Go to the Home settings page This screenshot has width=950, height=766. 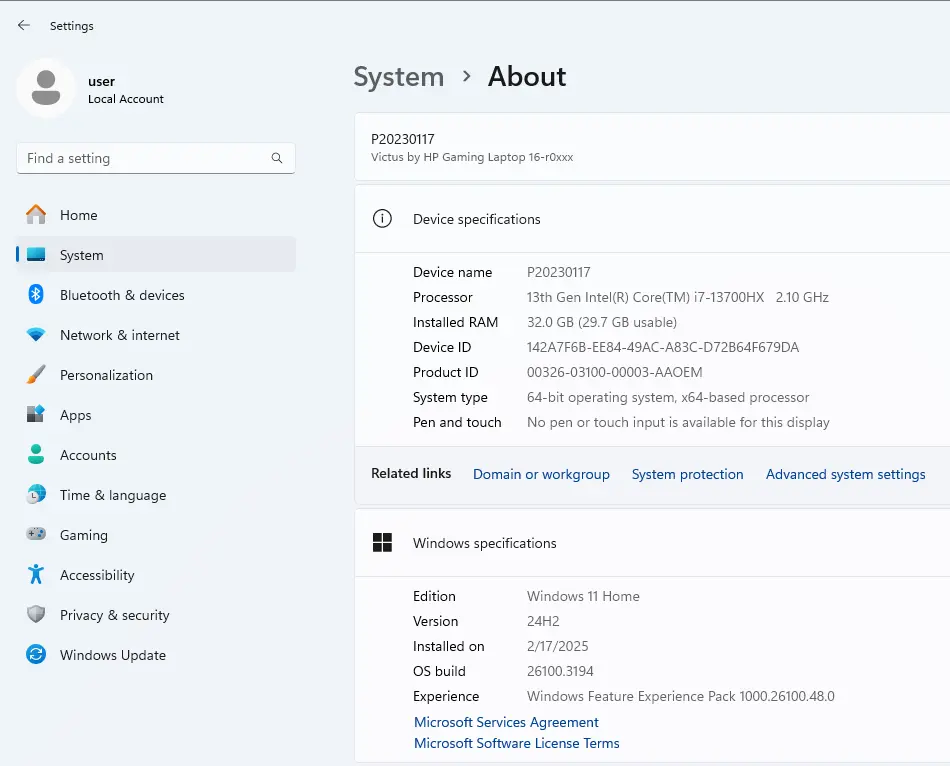(78, 215)
